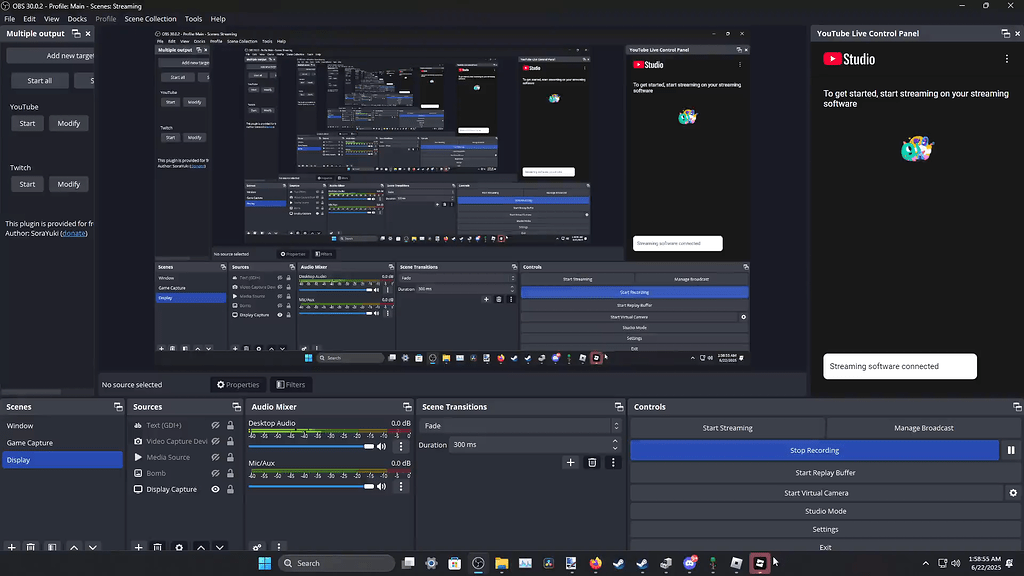
Task: Open virtual camera settings gear
Action: click(x=1013, y=493)
